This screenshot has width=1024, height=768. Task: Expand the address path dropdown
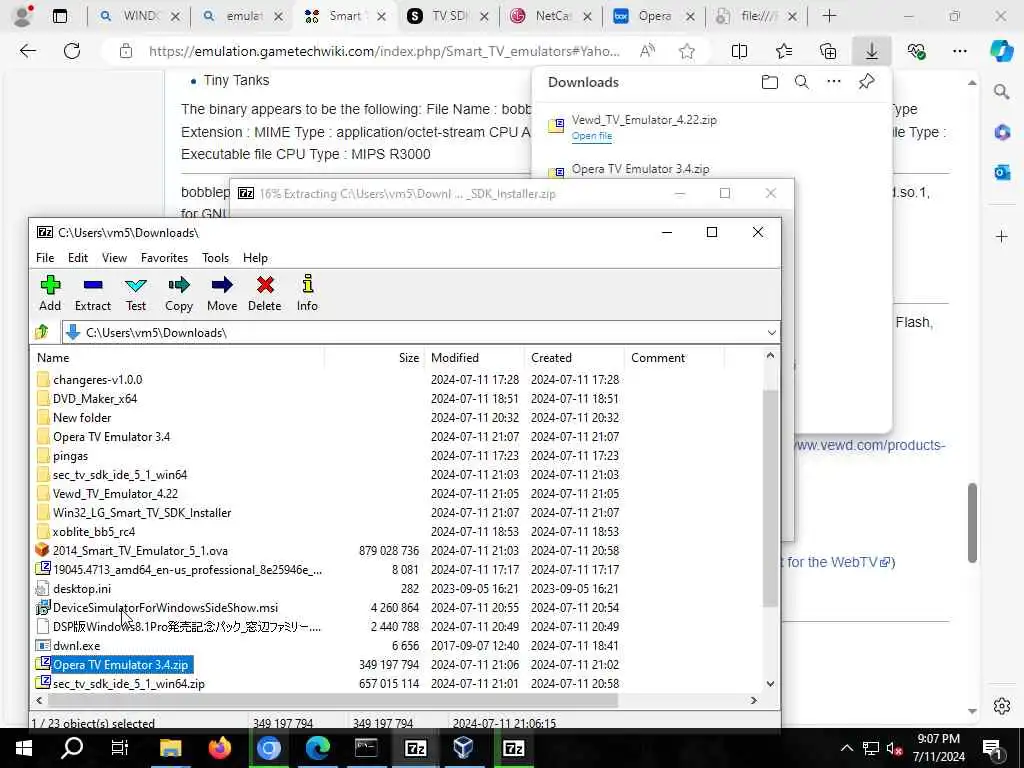[x=771, y=332]
